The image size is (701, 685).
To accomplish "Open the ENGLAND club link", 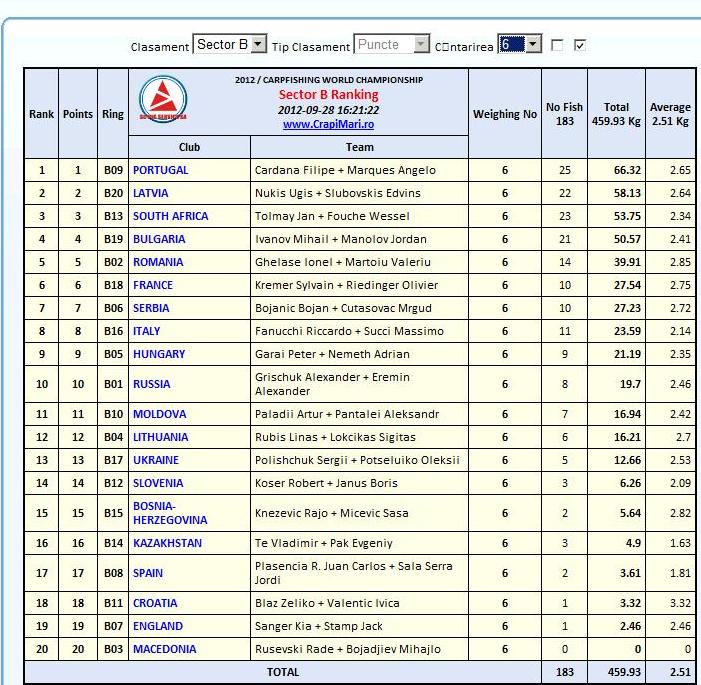I will click(x=158, y=626).
